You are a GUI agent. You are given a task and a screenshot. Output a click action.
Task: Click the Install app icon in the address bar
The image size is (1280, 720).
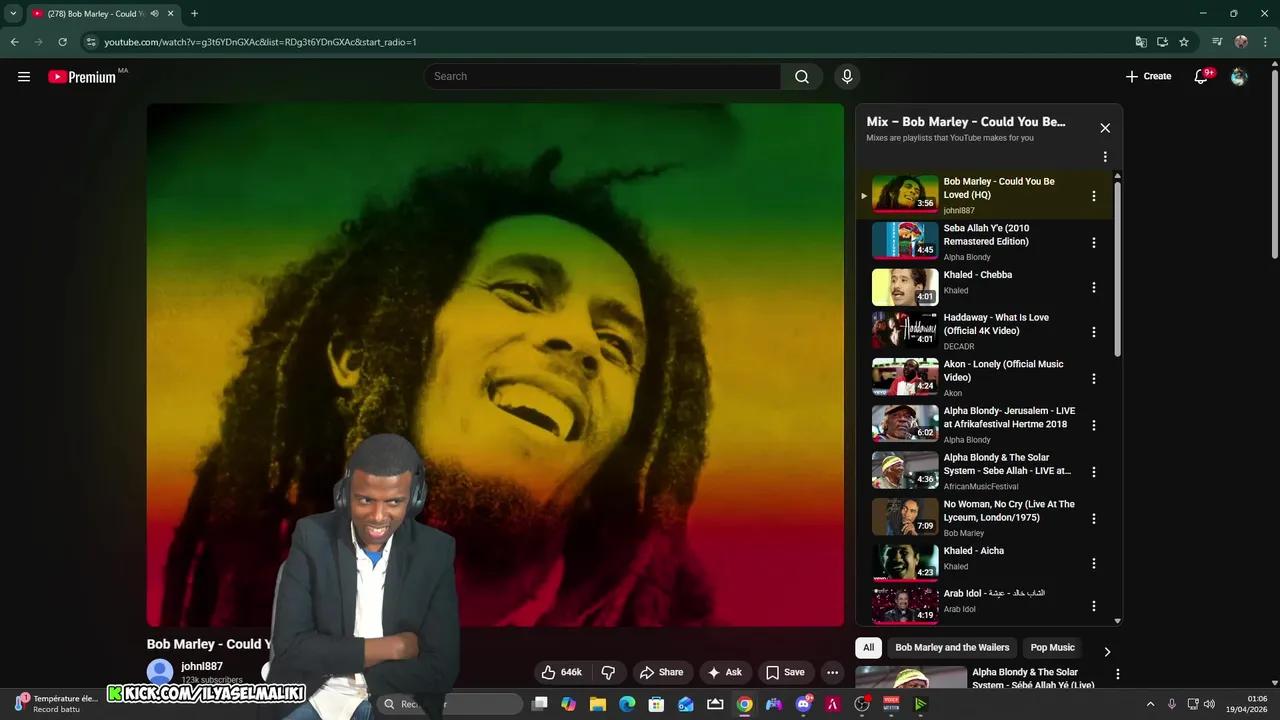click(1162, 42)
